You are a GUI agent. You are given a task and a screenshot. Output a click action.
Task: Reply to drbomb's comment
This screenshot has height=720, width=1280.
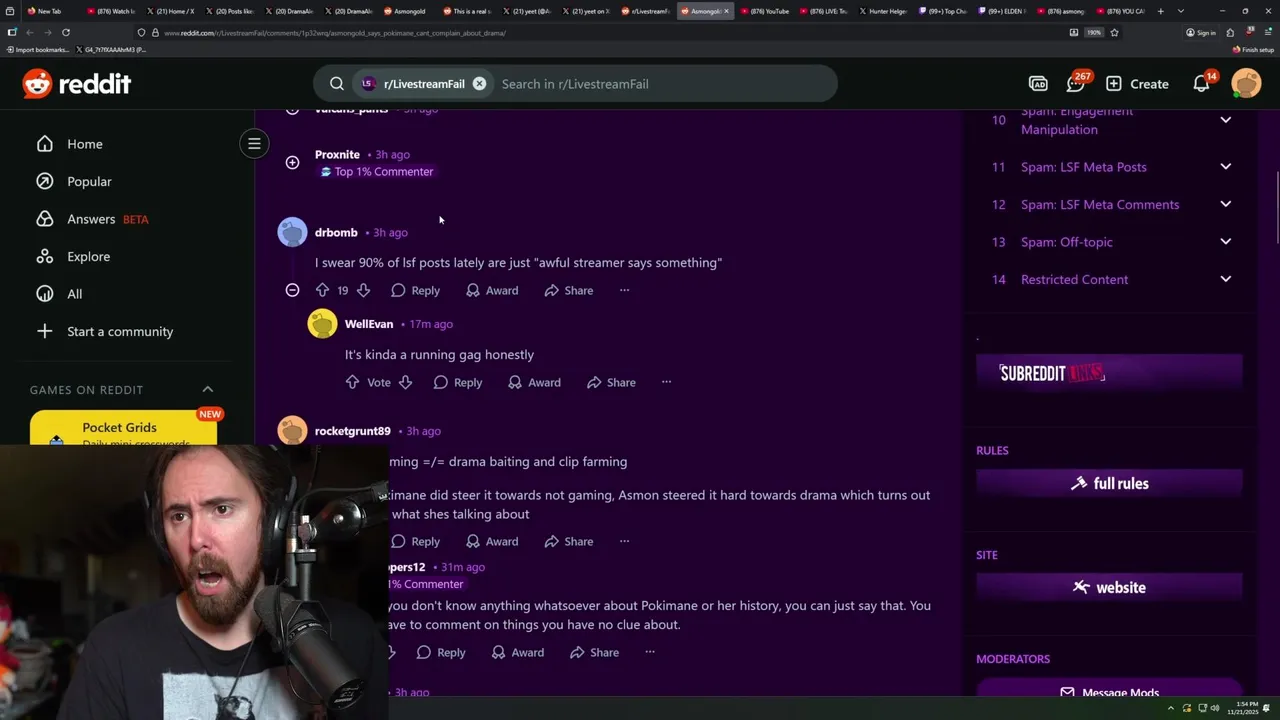click(415, 290)
